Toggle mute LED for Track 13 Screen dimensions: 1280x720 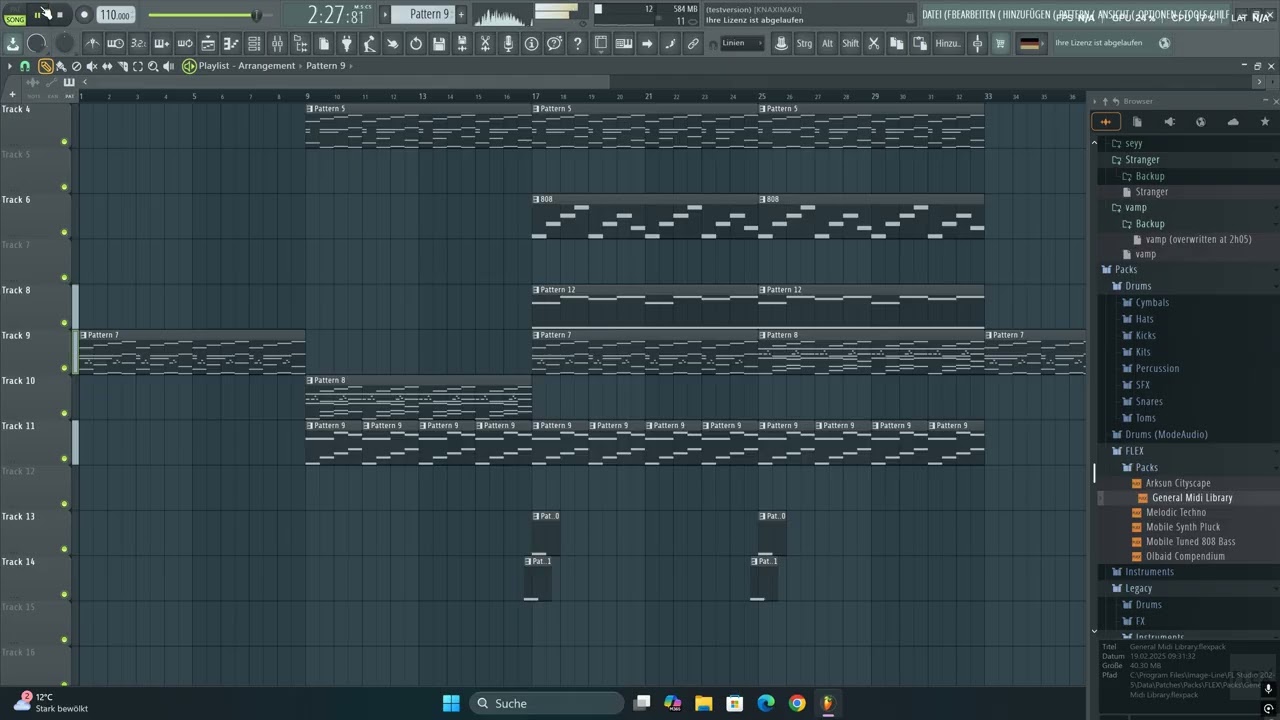[x=65, y=550]
